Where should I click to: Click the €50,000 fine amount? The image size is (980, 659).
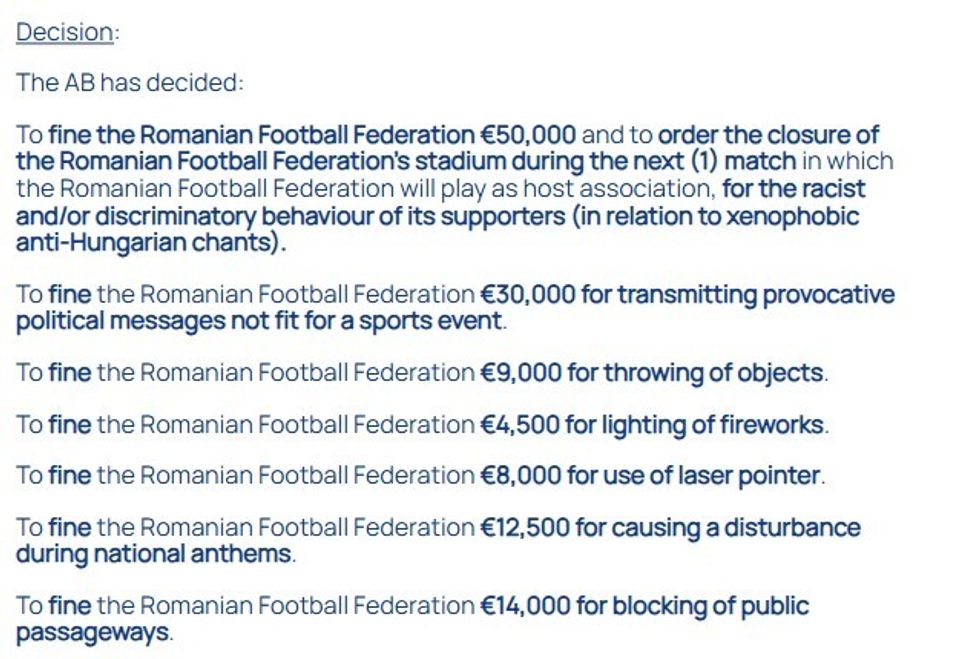[528, 135]
